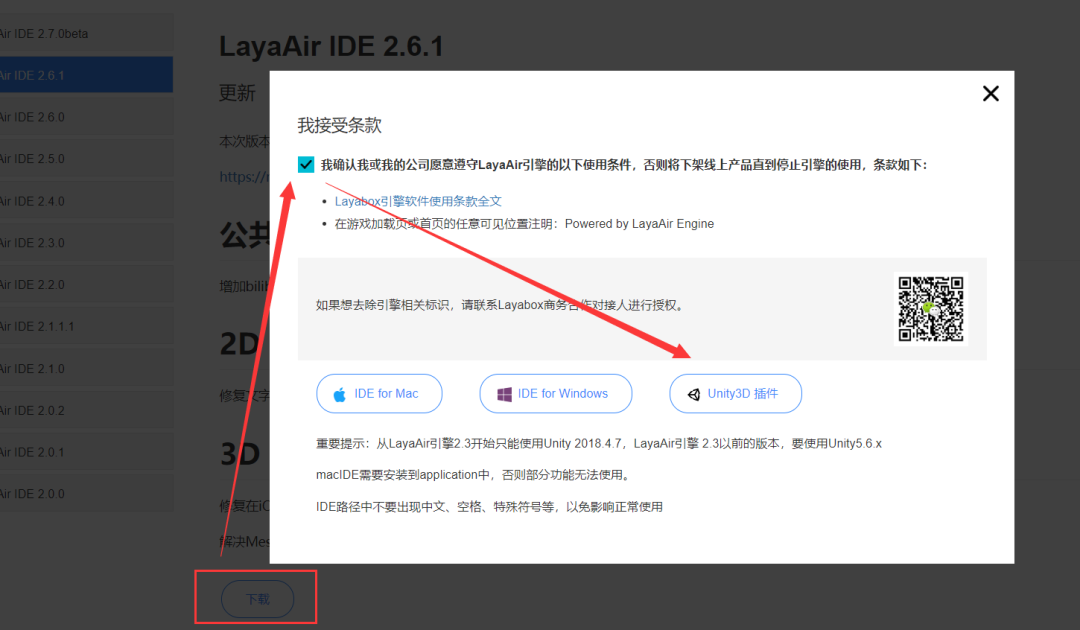The image size is (1080, 630).
Task: Click the IDE路径 warning line
Action: pos(489,507)
